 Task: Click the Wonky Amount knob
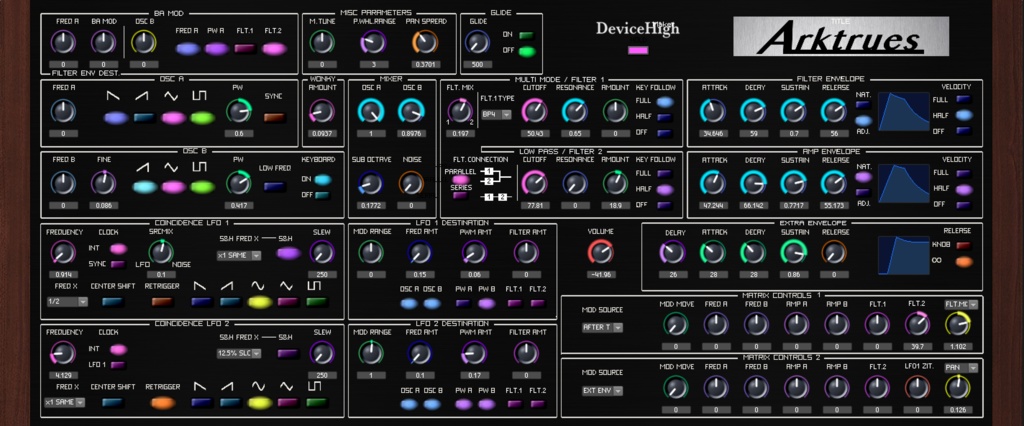(x=321, y=112)
